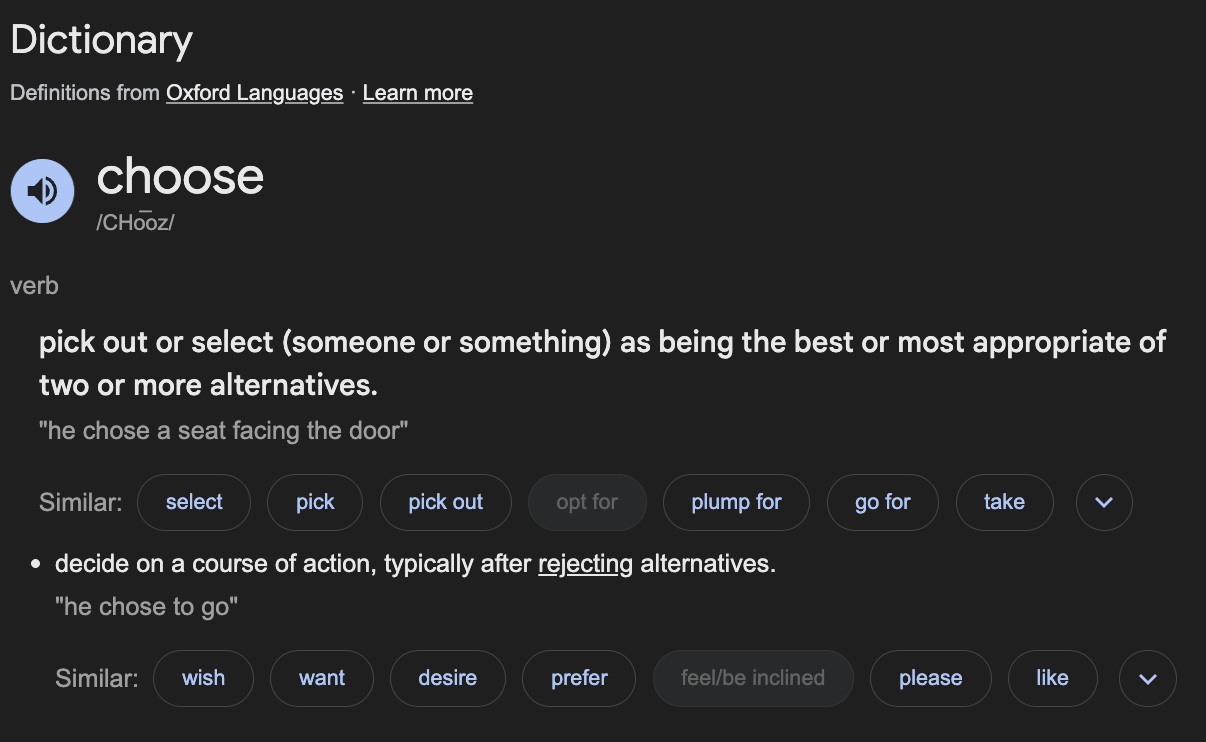Click the greyed 'feel/be inclined' chip
Screen dimensions: 1206x742
pos(753,678)
